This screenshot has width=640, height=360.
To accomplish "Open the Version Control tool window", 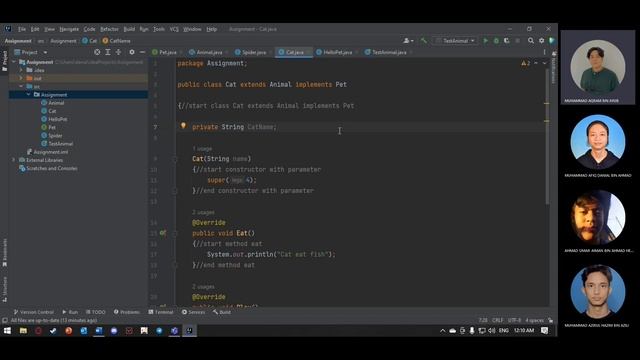I will click(33, 312).
